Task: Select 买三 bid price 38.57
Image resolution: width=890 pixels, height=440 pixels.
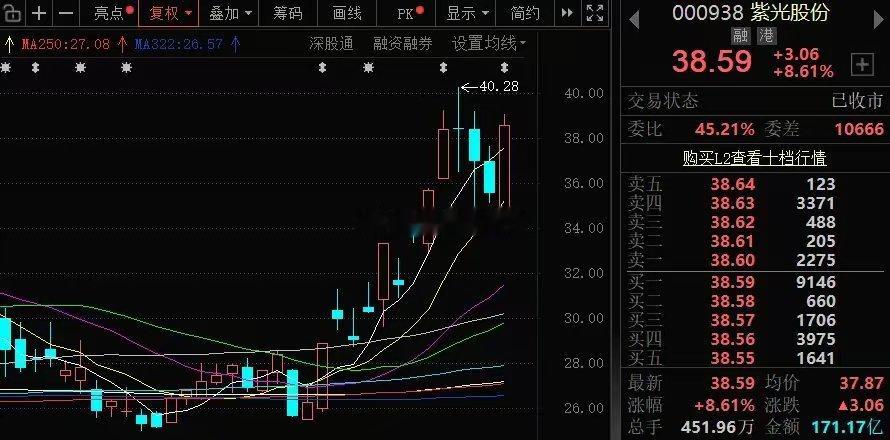Action: [733, 320]
